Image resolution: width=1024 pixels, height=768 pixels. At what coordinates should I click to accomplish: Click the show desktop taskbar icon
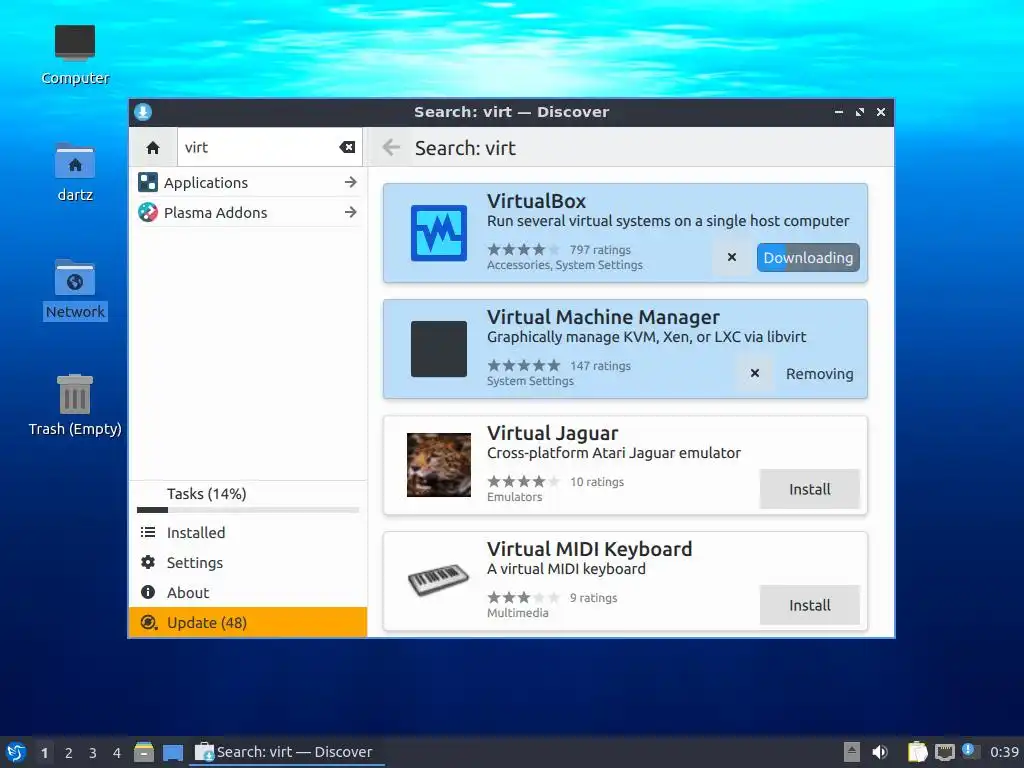tap(173, 752)
